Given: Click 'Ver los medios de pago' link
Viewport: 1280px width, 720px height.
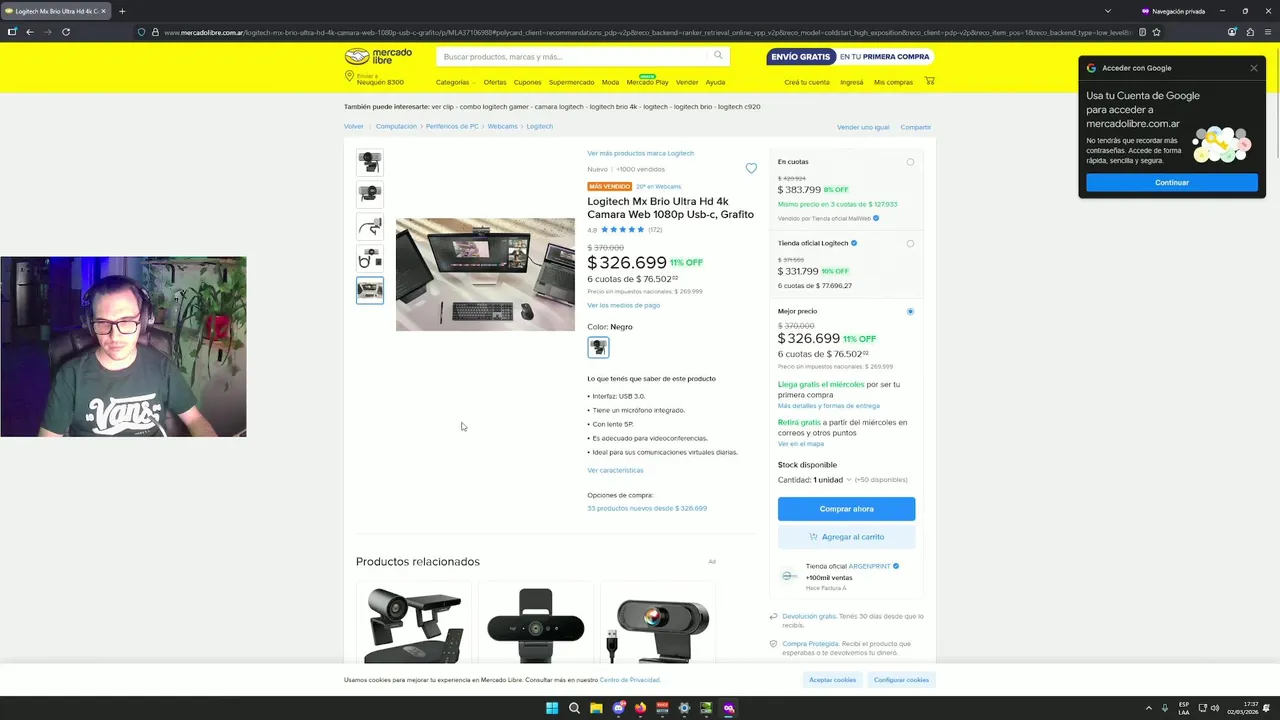Looking at the screenshot, I should pos(623,305).
